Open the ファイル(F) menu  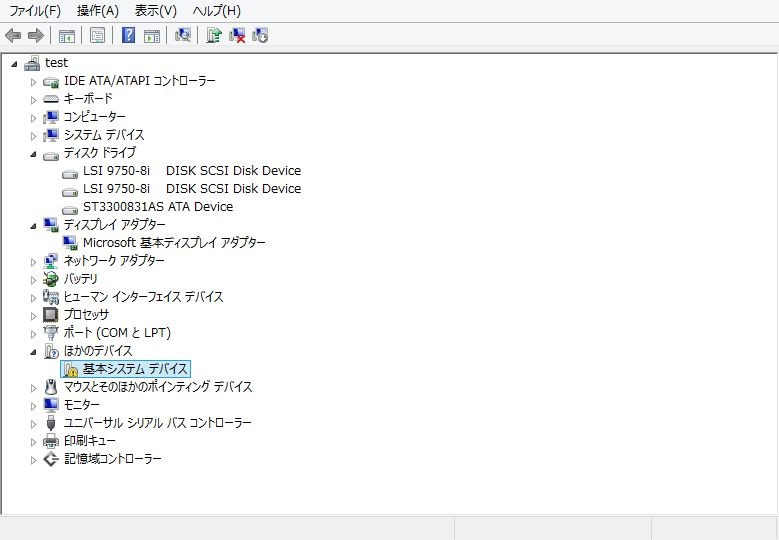pyautogui.click(x=35, y=10)
